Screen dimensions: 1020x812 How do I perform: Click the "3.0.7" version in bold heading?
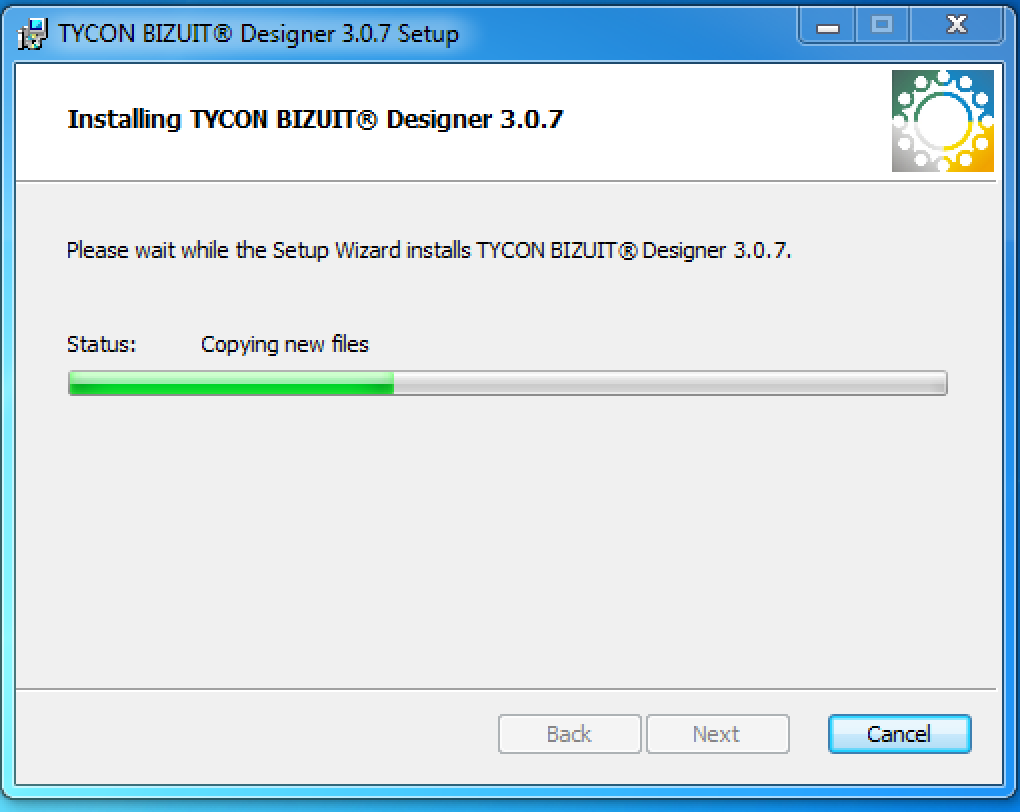coord(531,120)
